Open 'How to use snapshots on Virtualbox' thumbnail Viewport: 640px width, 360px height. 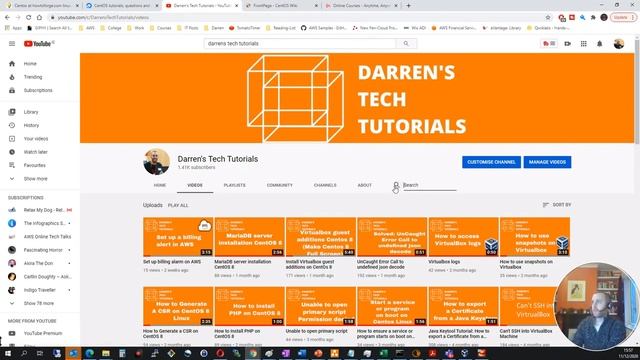535,237
